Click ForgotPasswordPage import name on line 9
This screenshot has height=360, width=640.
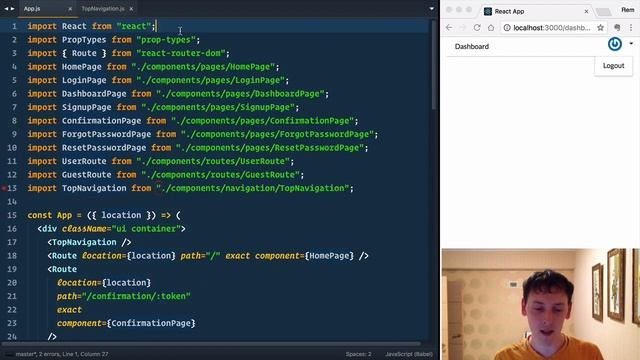tap(107, 134)
